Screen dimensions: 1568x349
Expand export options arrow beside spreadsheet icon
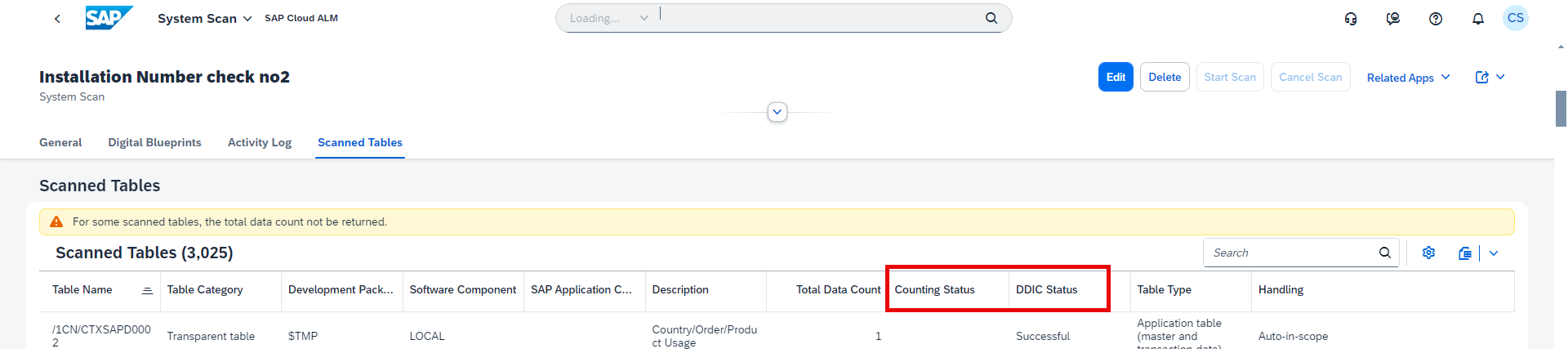click(1494, 253)
